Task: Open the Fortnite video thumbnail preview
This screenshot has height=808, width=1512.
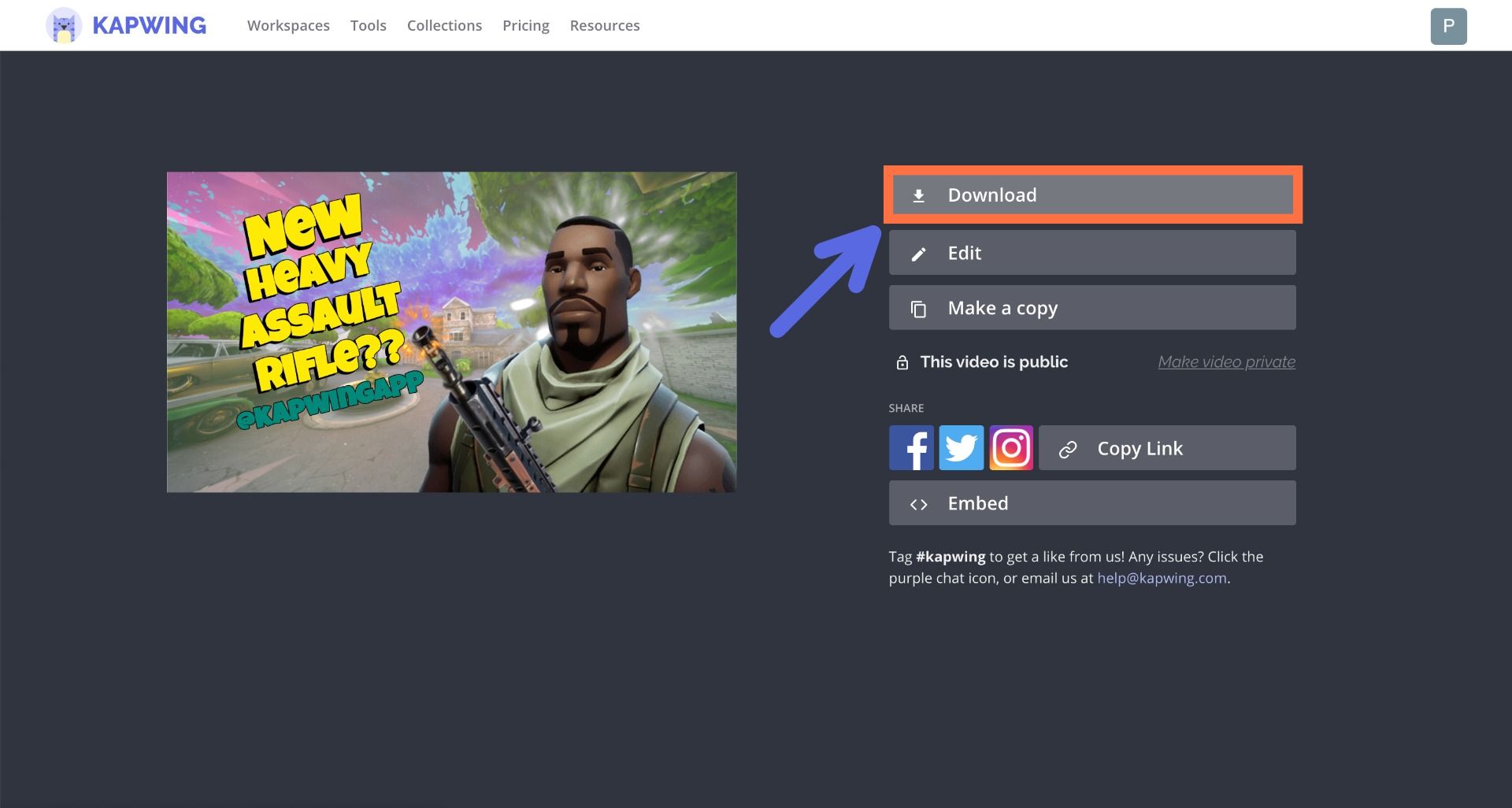Action: click(x=451, y=332)
